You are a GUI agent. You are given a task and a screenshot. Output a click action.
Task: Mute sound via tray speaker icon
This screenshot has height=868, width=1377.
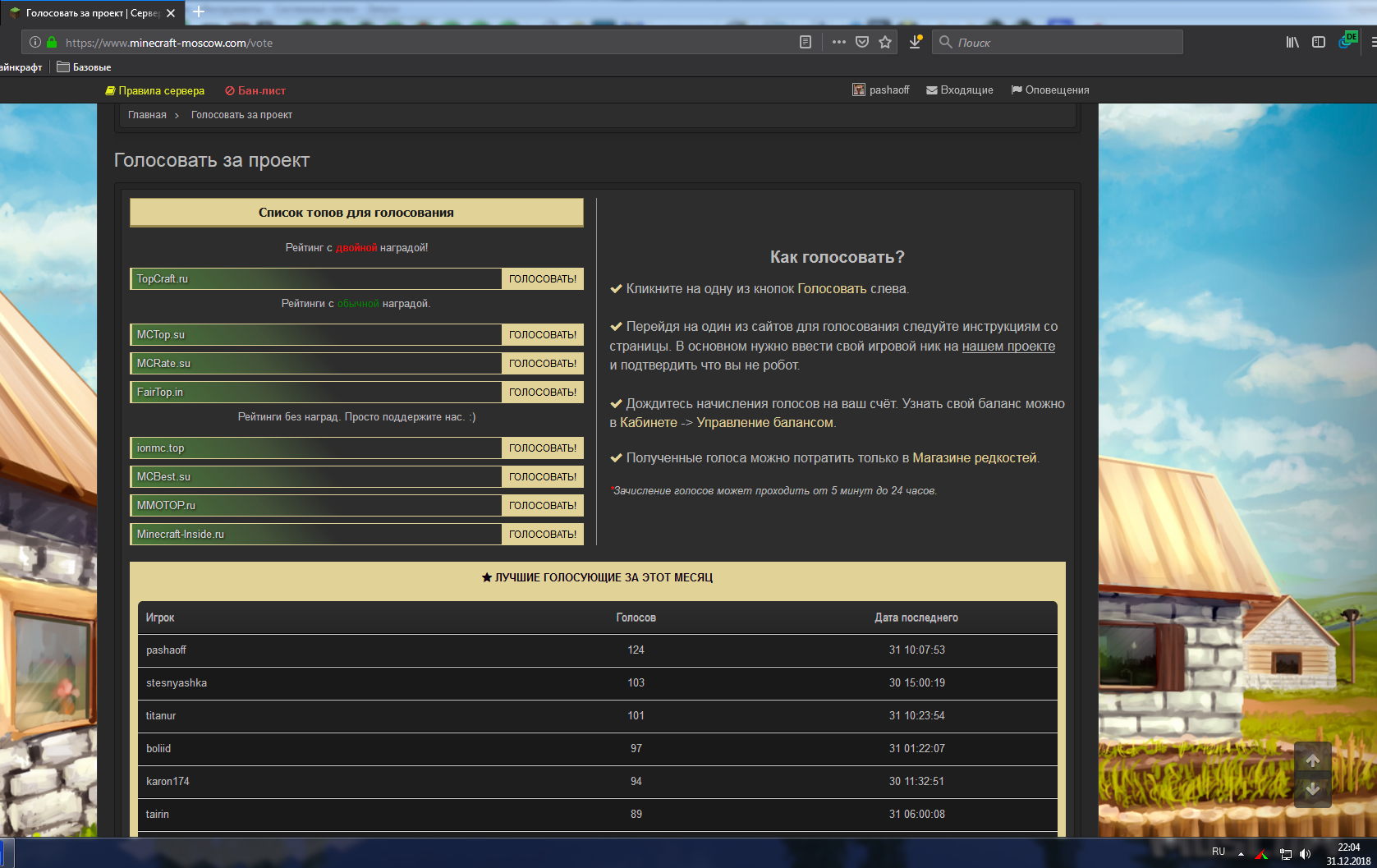coord(1305,854)
